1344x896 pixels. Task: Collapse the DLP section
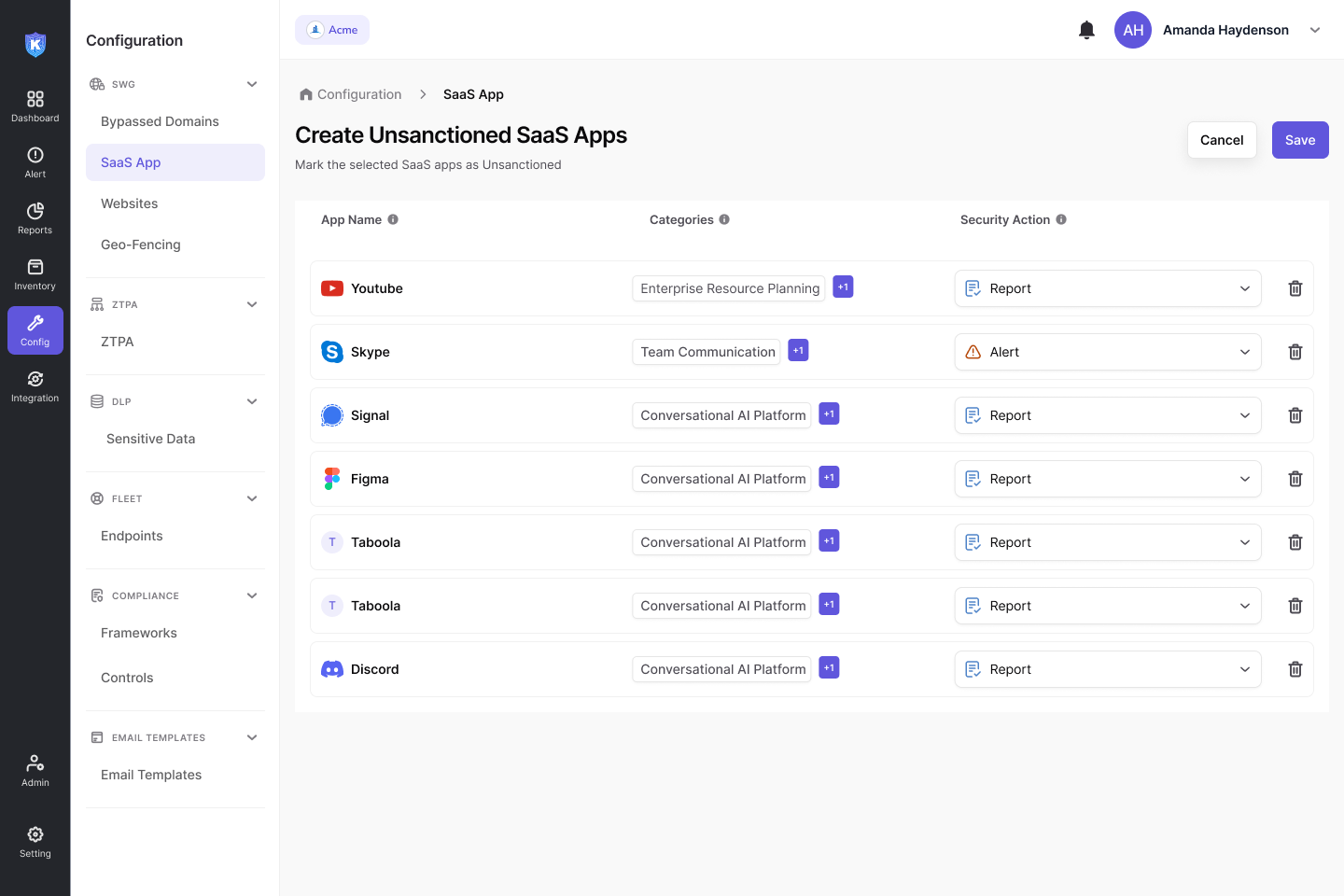pos(252,401)
